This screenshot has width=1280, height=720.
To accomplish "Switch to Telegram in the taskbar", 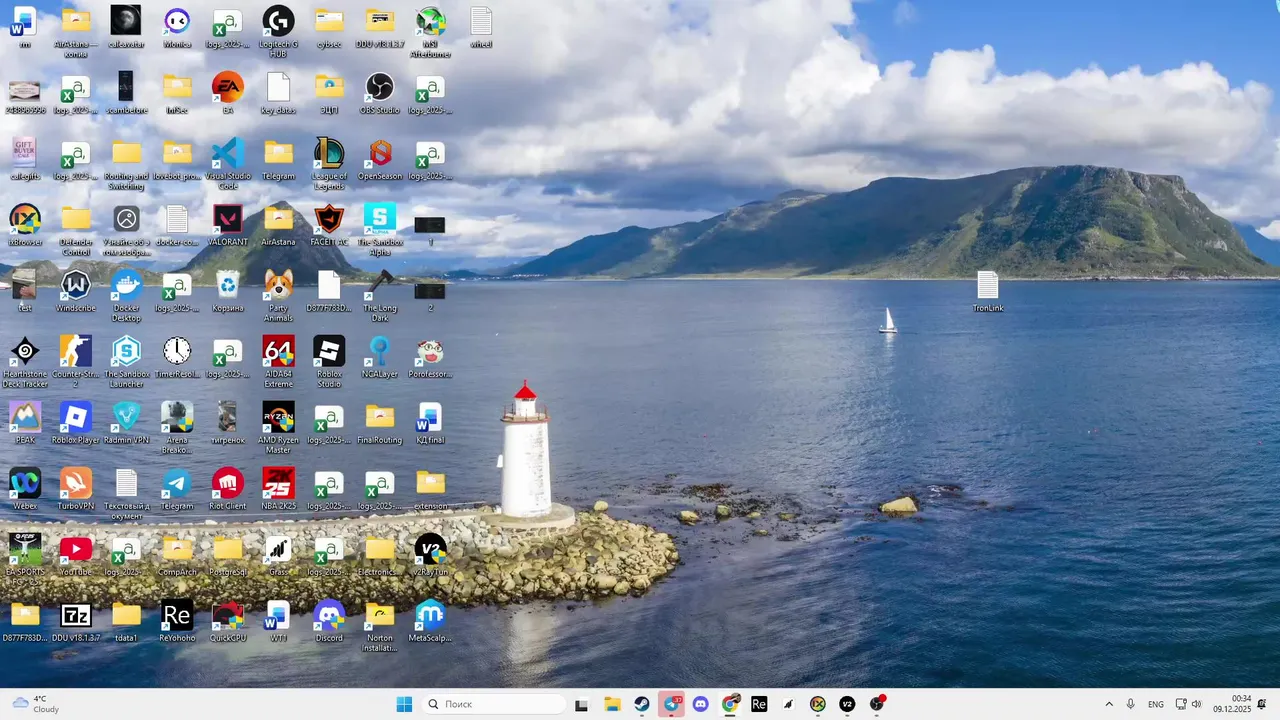I will (x=672, y=704).
